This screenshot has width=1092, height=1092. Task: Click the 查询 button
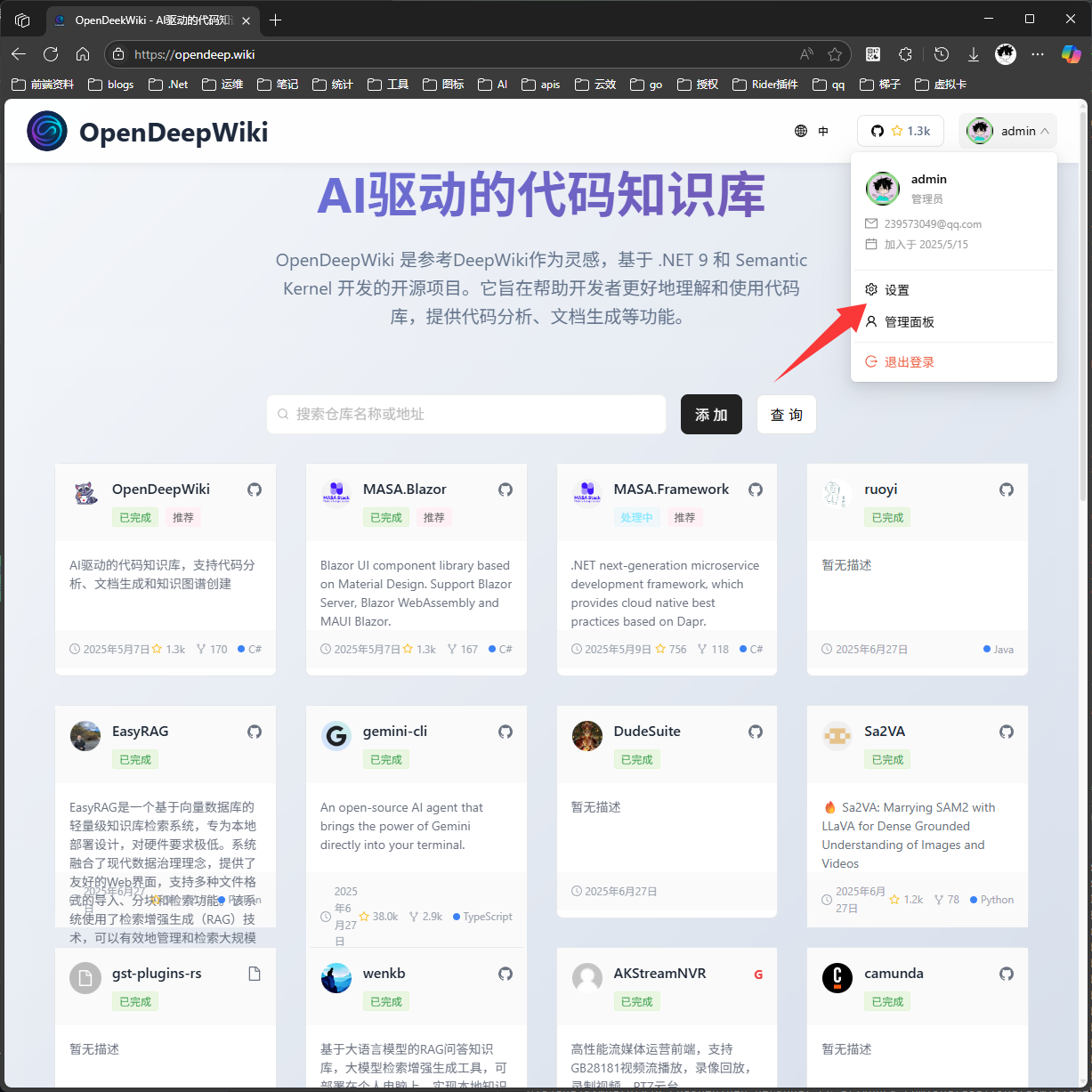(786, 415)
